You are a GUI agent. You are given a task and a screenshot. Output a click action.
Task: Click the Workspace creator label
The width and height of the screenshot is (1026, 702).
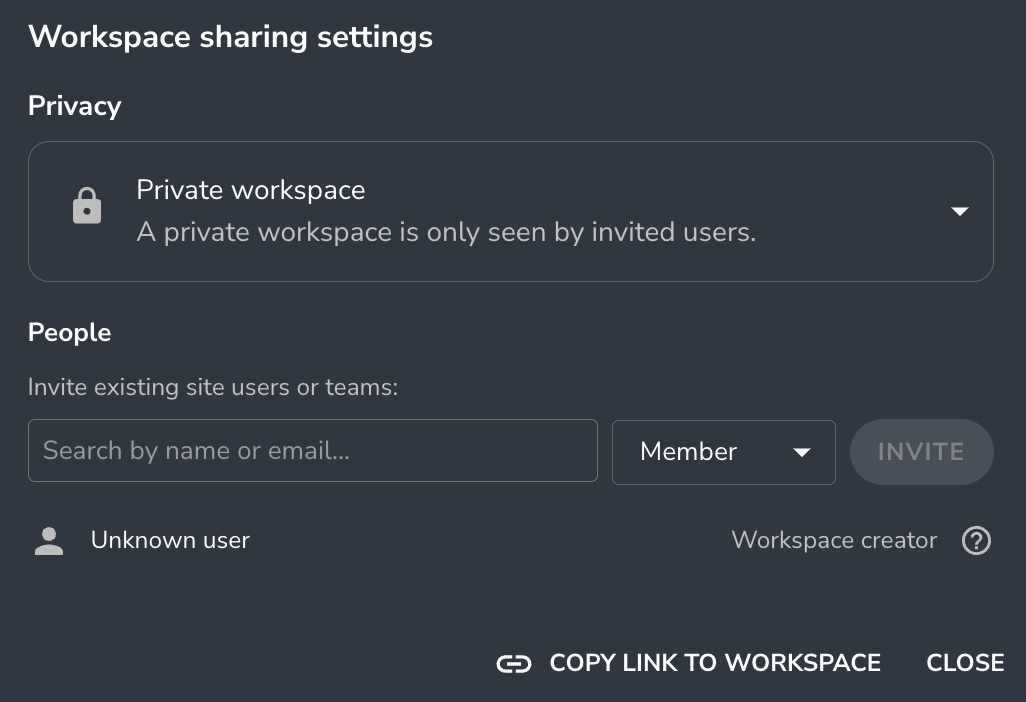pos(834,540)
